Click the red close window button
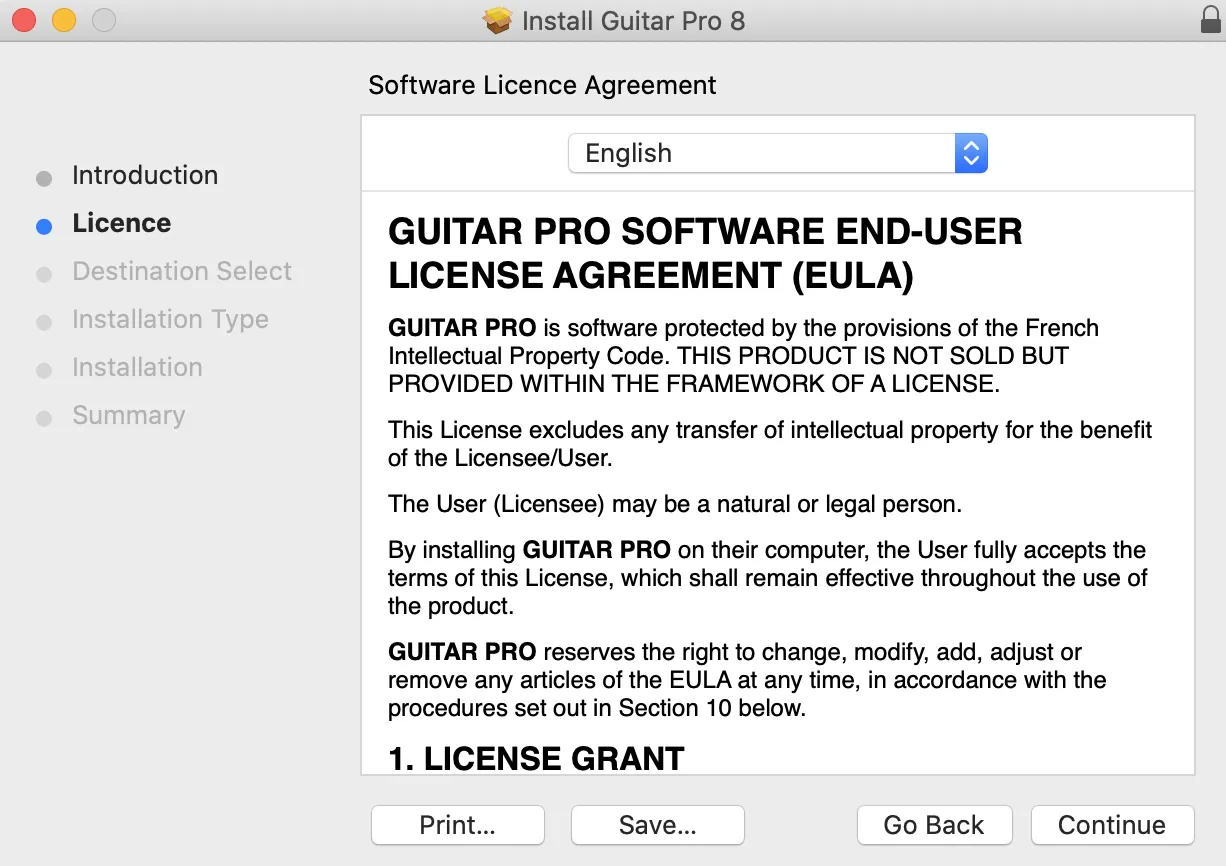 coord(24,20)
